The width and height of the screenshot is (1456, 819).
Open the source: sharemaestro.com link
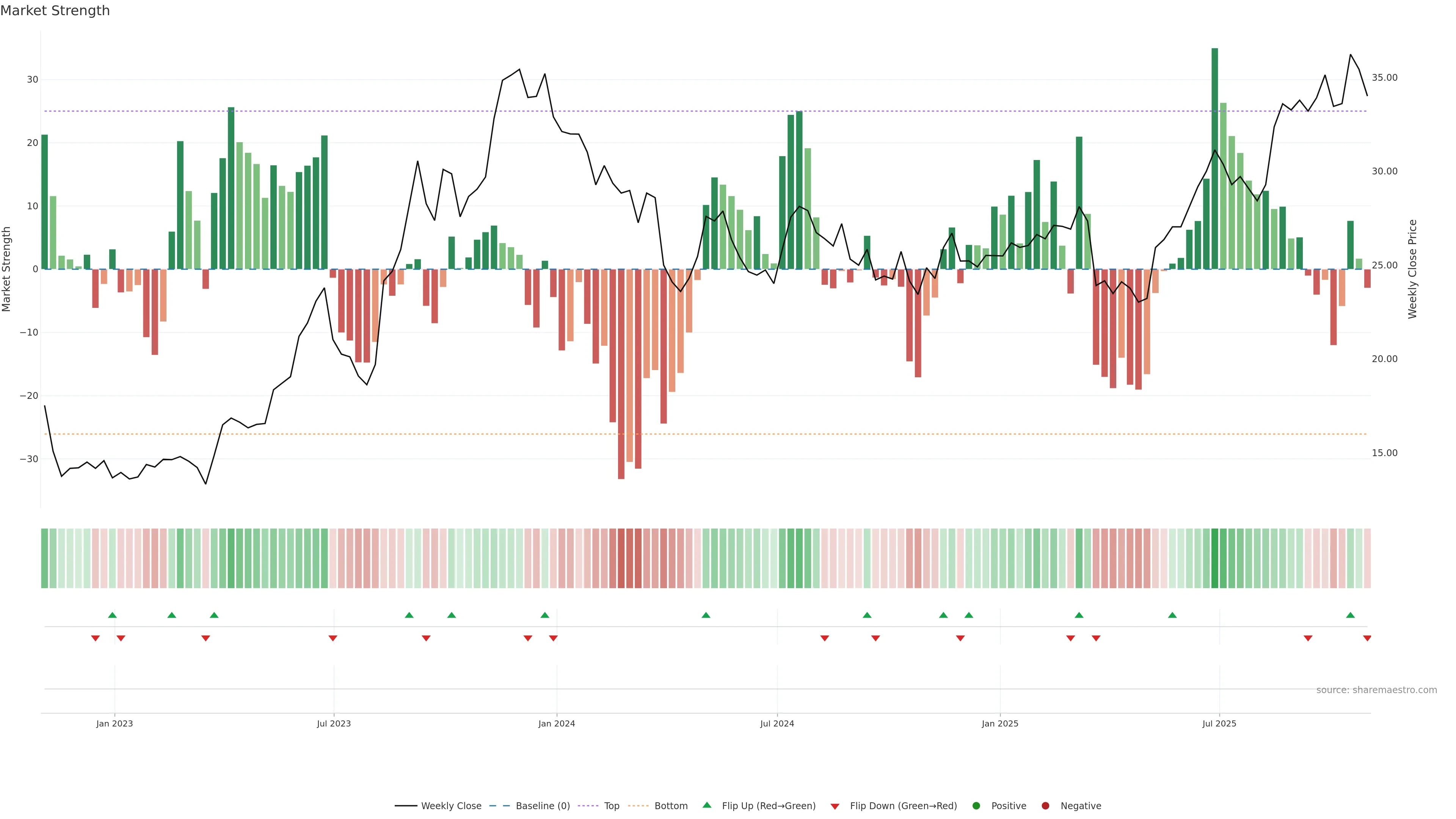pos(1376,690)
